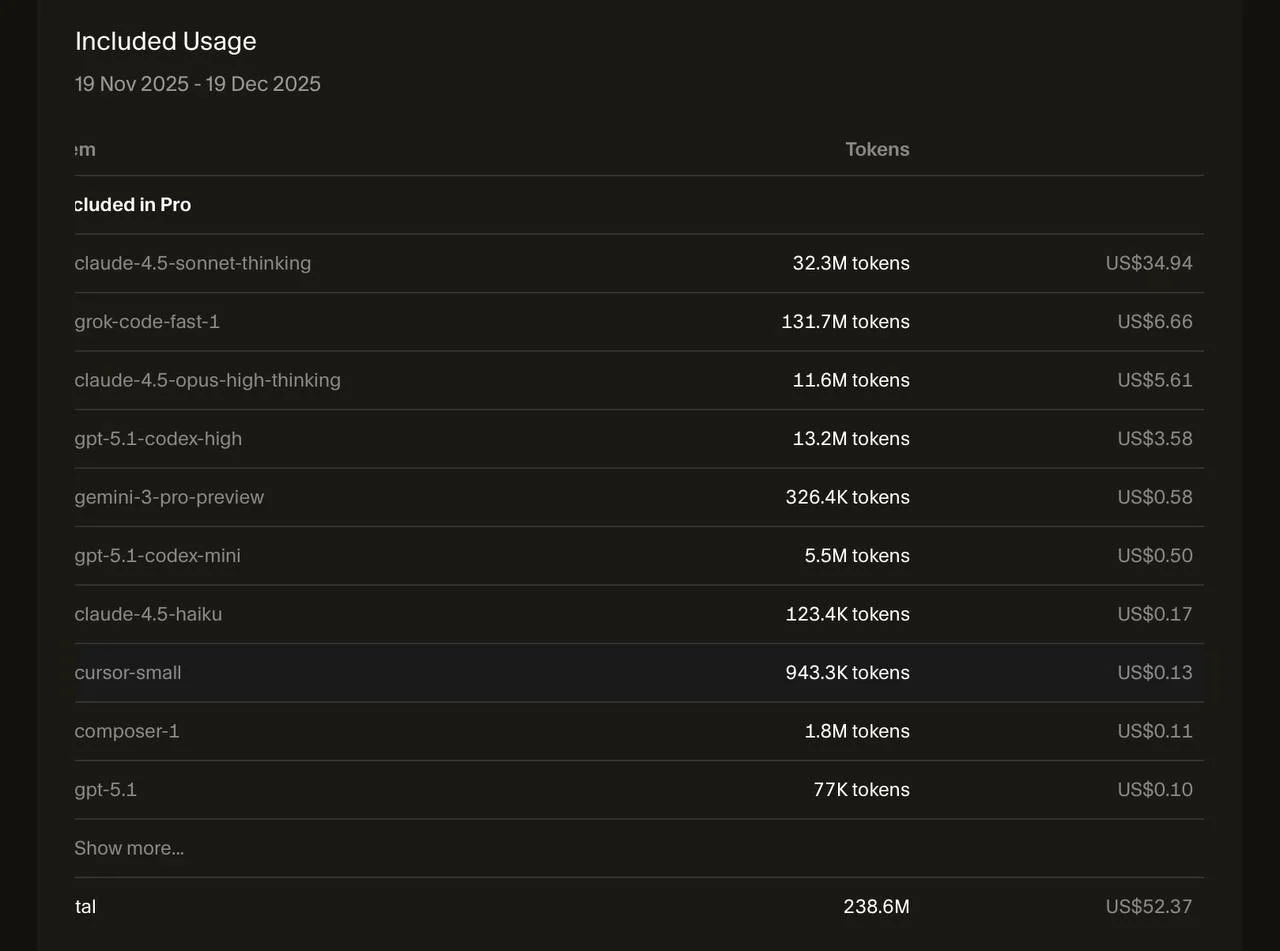Click the cursor-small model name
Image resolution: width=1280 pixels, height=951 pixels.
pyautogui.click(x=128, y=673)
